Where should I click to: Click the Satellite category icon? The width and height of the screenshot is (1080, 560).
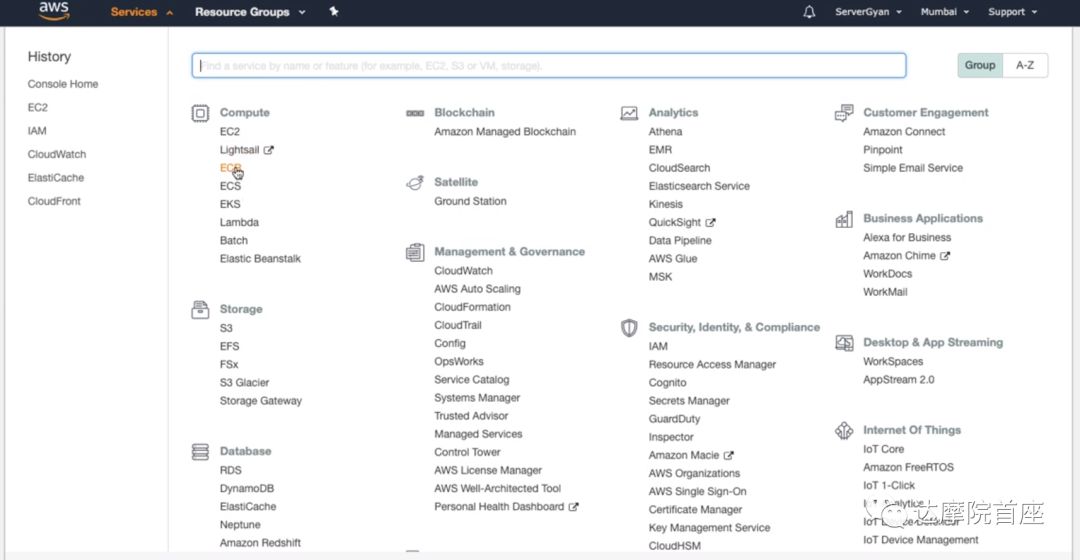[x=415, y=183]
